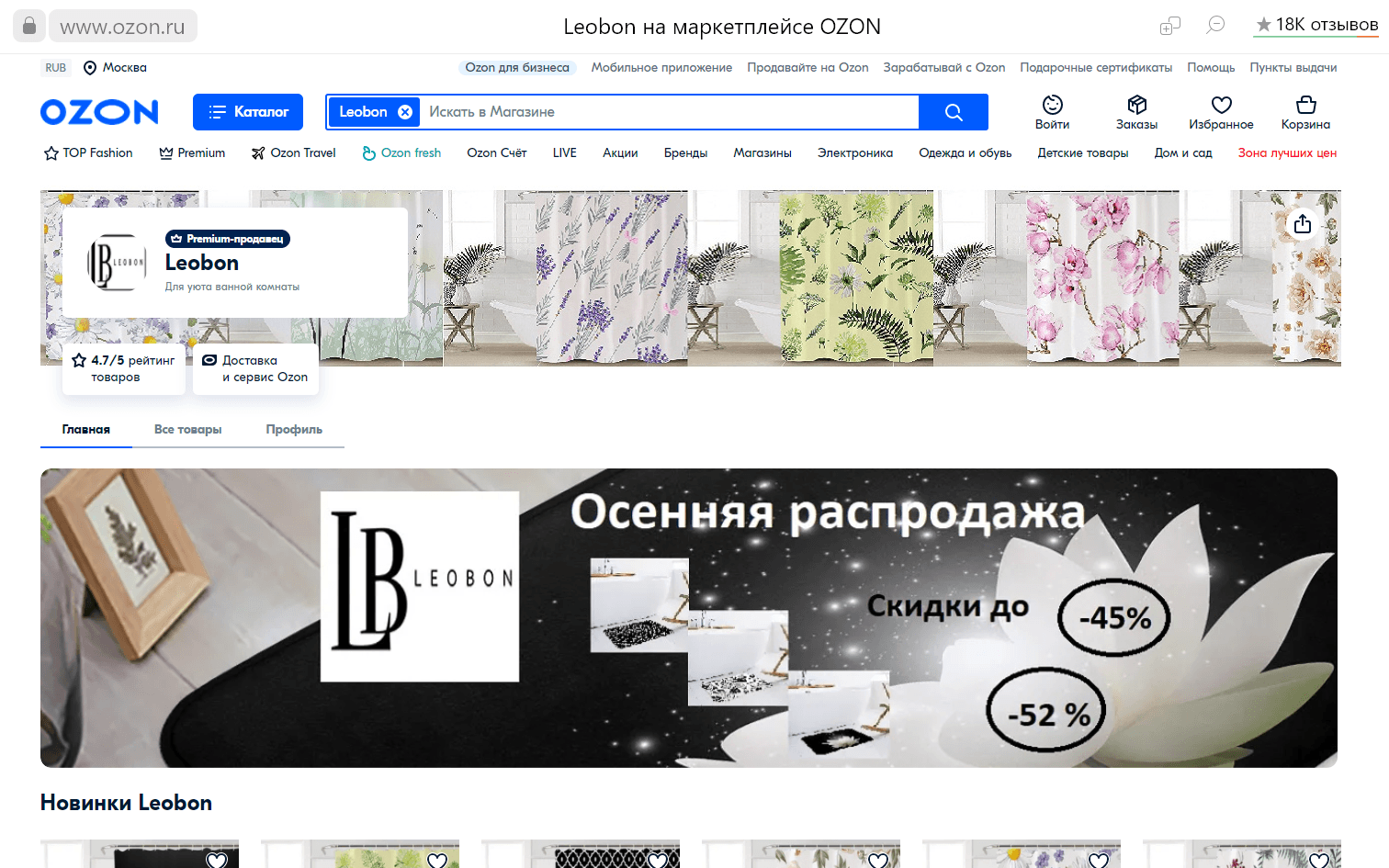Change the city Москва location
Viewport: 1389px width, 868px height.
[115, 68]
